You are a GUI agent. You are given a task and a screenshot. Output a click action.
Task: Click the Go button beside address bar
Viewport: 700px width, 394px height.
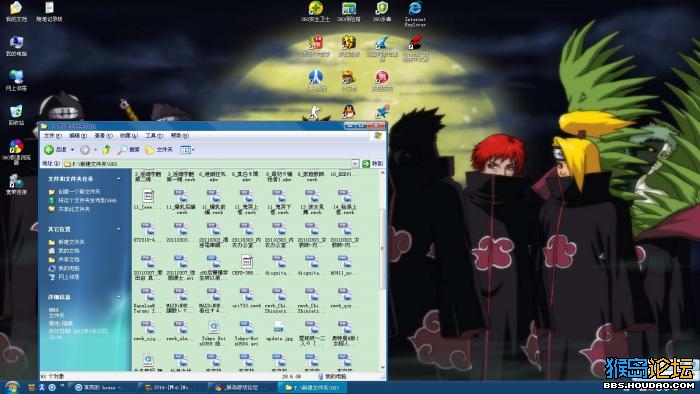pyautogui.click(x=373, y=164)
